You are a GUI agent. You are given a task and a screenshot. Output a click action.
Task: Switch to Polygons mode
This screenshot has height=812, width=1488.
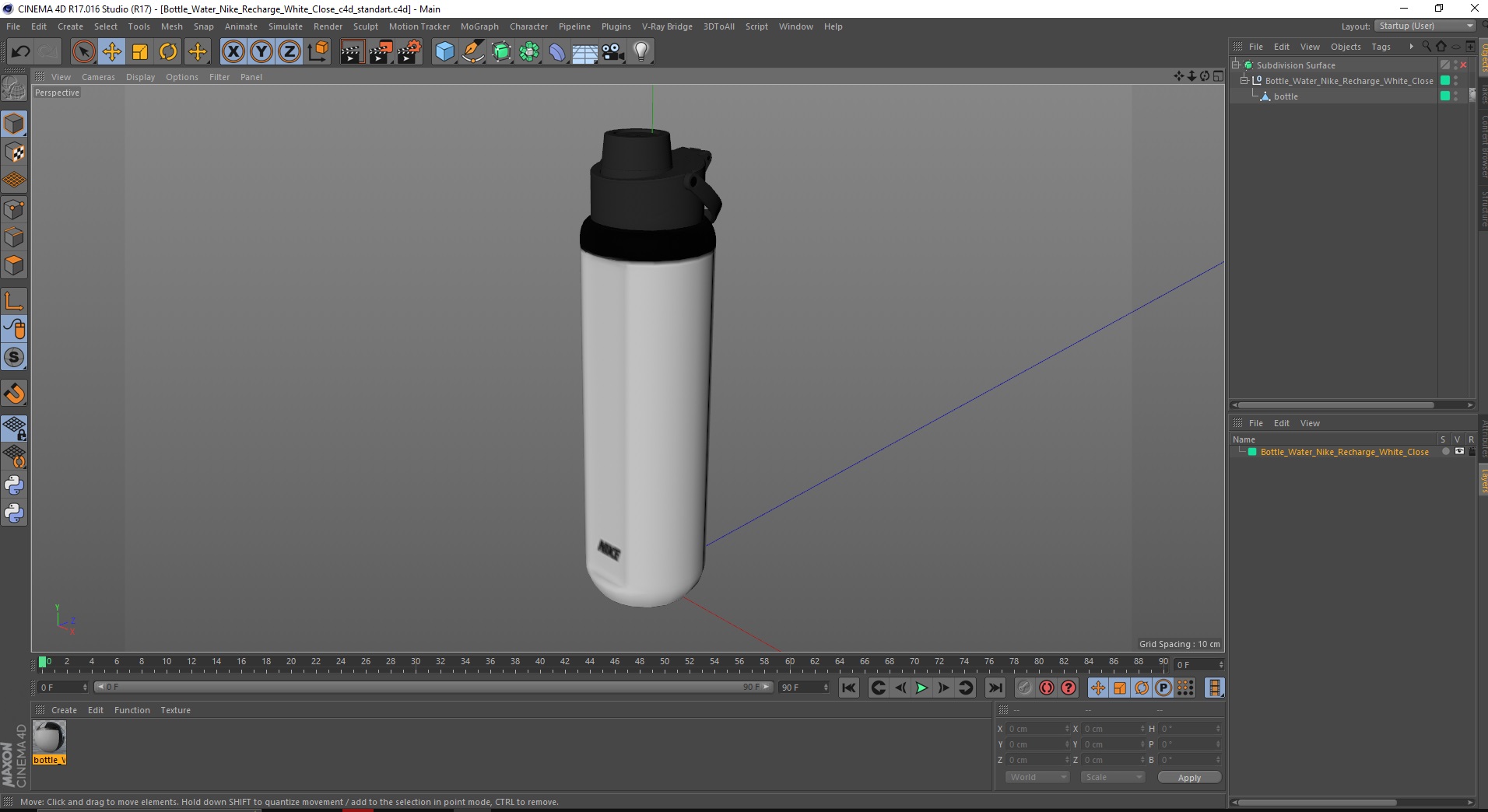pyautogui.click(x=14, y=265)
